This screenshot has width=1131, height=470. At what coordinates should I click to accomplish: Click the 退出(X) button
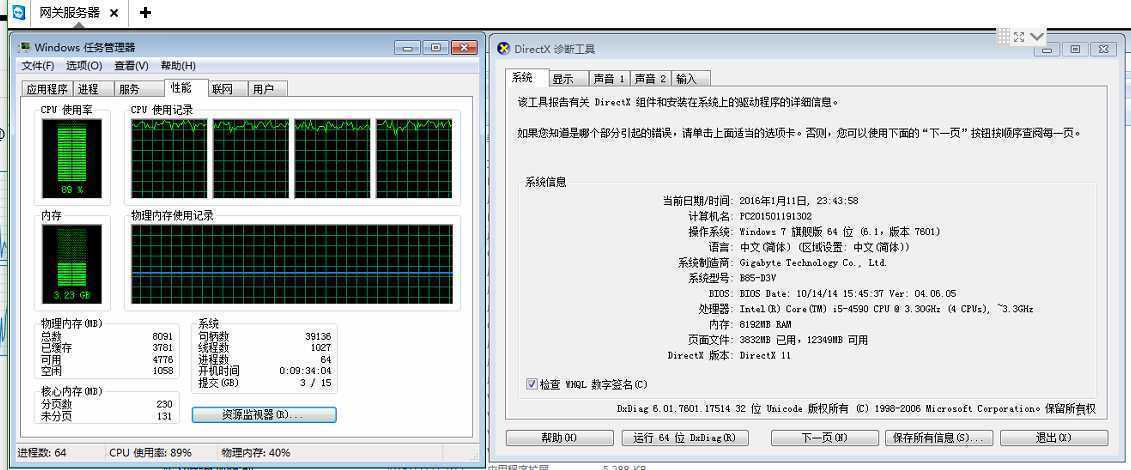pos(1054,438)
